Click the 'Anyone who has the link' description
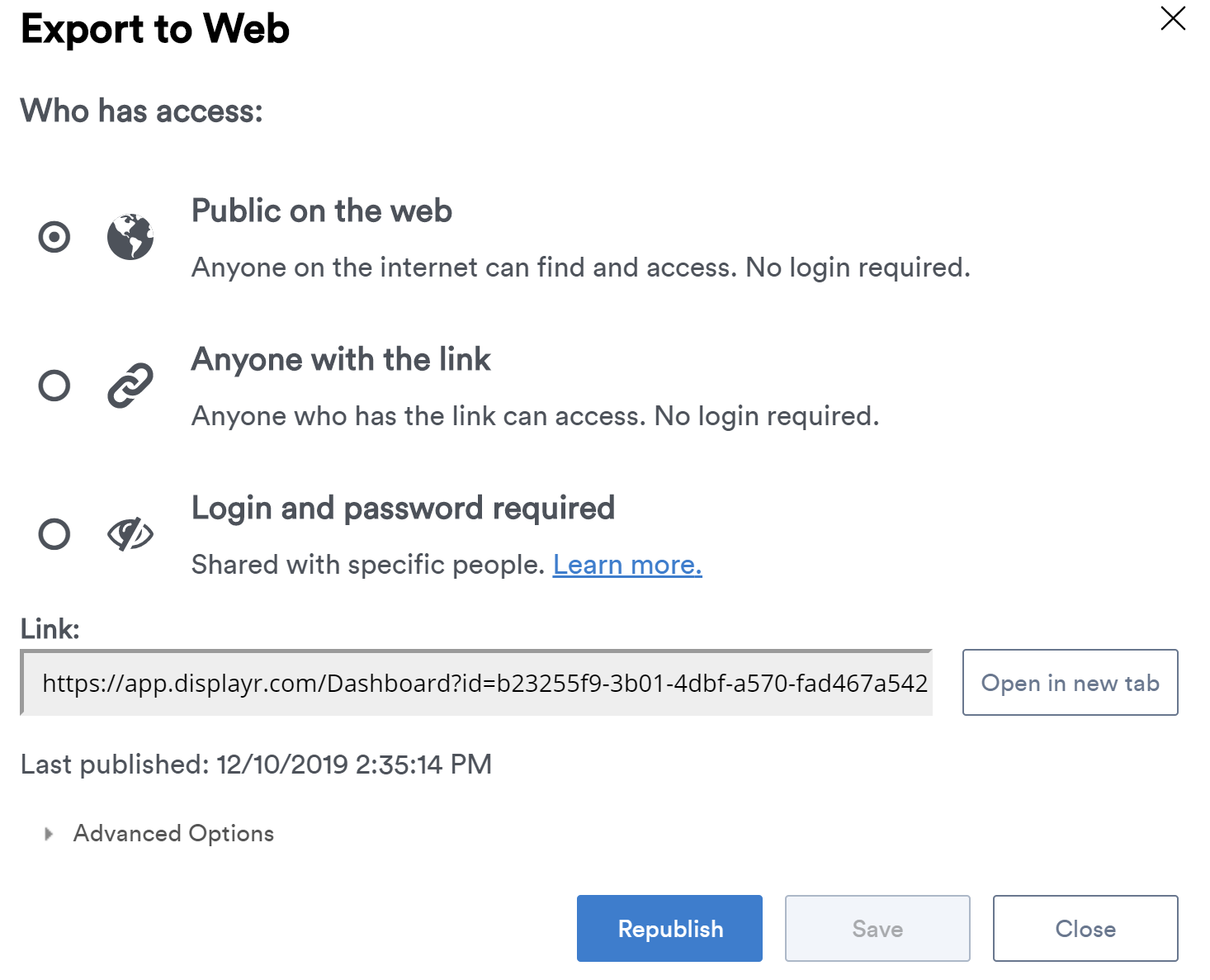Image resolution: width=1210 pixels, height=980 pixels. tap(535, 416)
